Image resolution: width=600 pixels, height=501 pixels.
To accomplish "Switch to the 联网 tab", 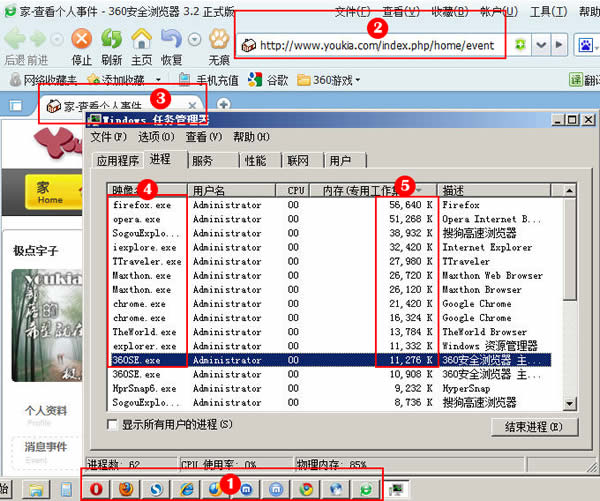I will point(302,160).
